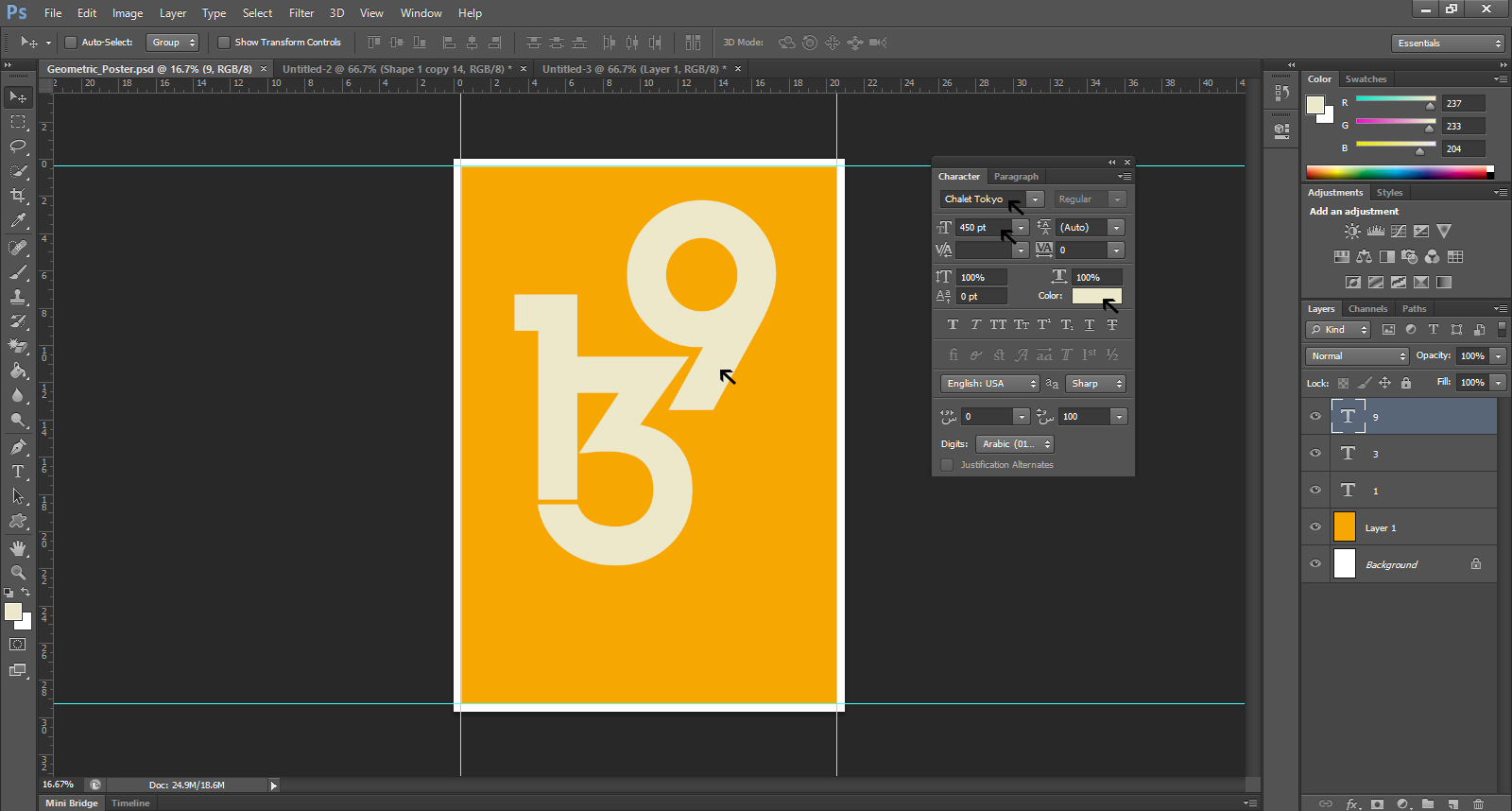The height and width of the screenshot is (811, 1512).
Task: Hide the Layer 1 orange layer
Action: [1315, 527]
